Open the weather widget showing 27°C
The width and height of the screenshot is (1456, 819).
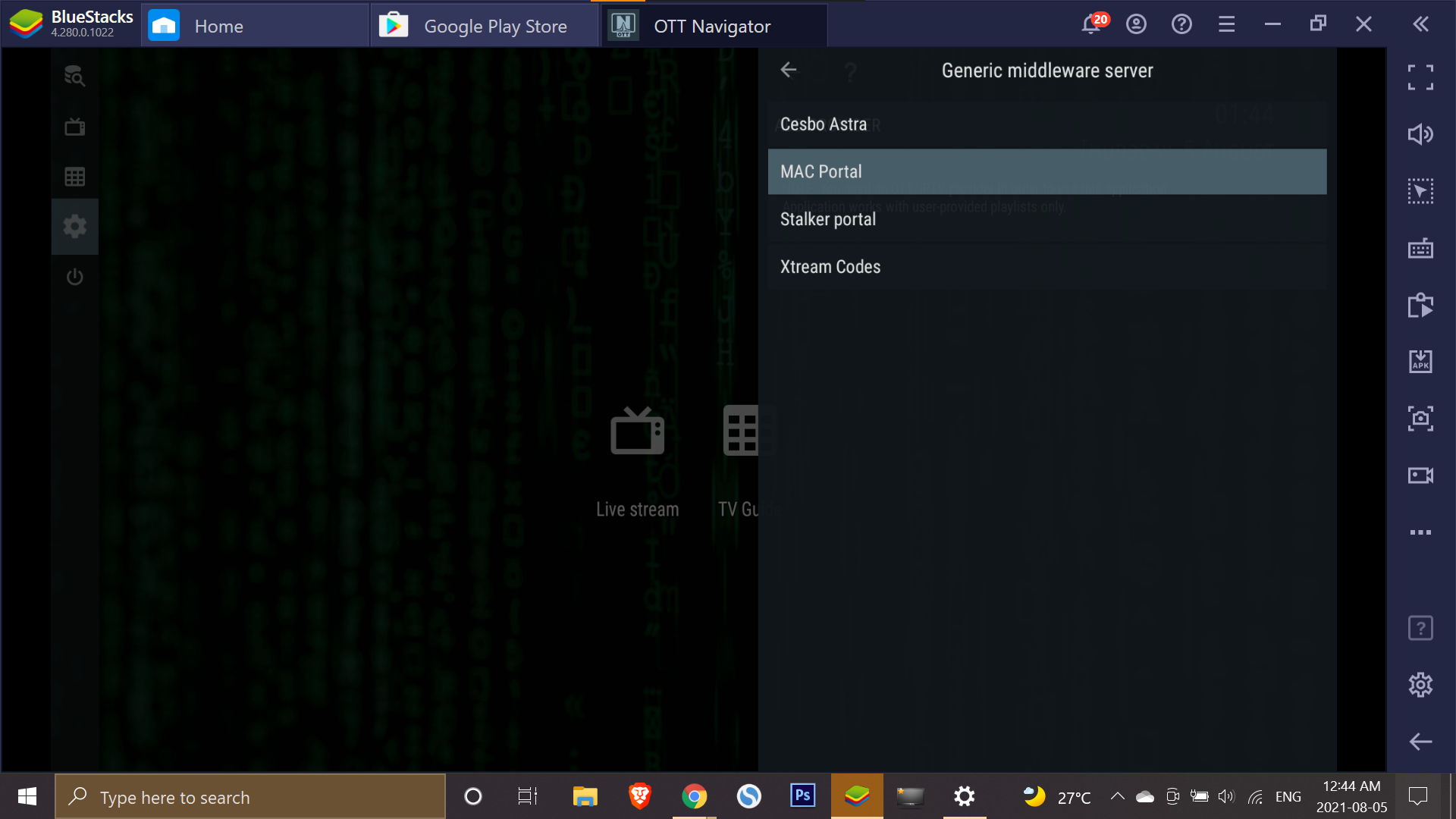1056,796
